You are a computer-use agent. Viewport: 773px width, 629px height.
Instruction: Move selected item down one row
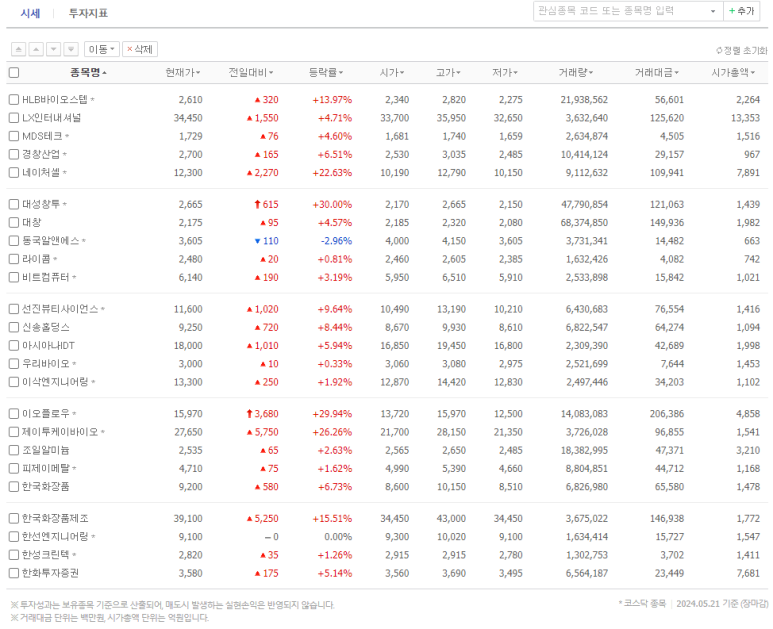click(54, 49)
